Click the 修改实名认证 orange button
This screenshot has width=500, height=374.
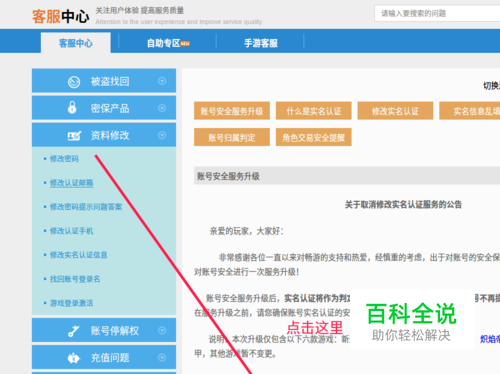(x=395, y=111)
